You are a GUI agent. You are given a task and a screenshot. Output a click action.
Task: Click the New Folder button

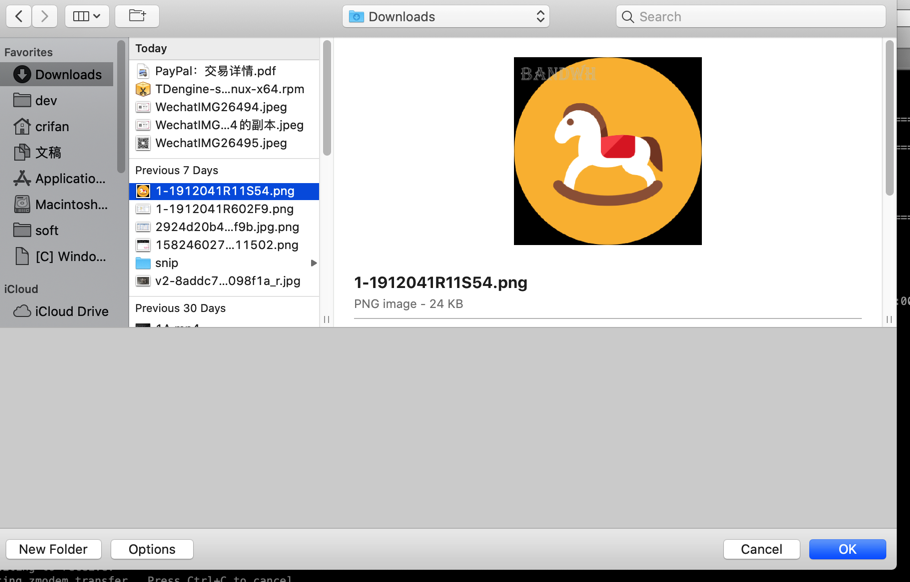click(x=53, y=549)
